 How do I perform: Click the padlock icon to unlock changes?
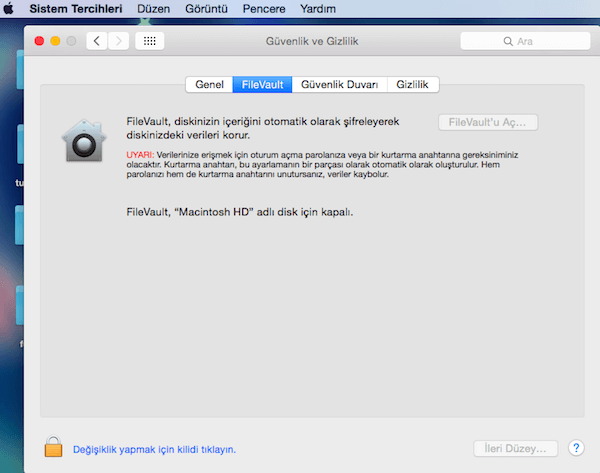click(53, 446)
